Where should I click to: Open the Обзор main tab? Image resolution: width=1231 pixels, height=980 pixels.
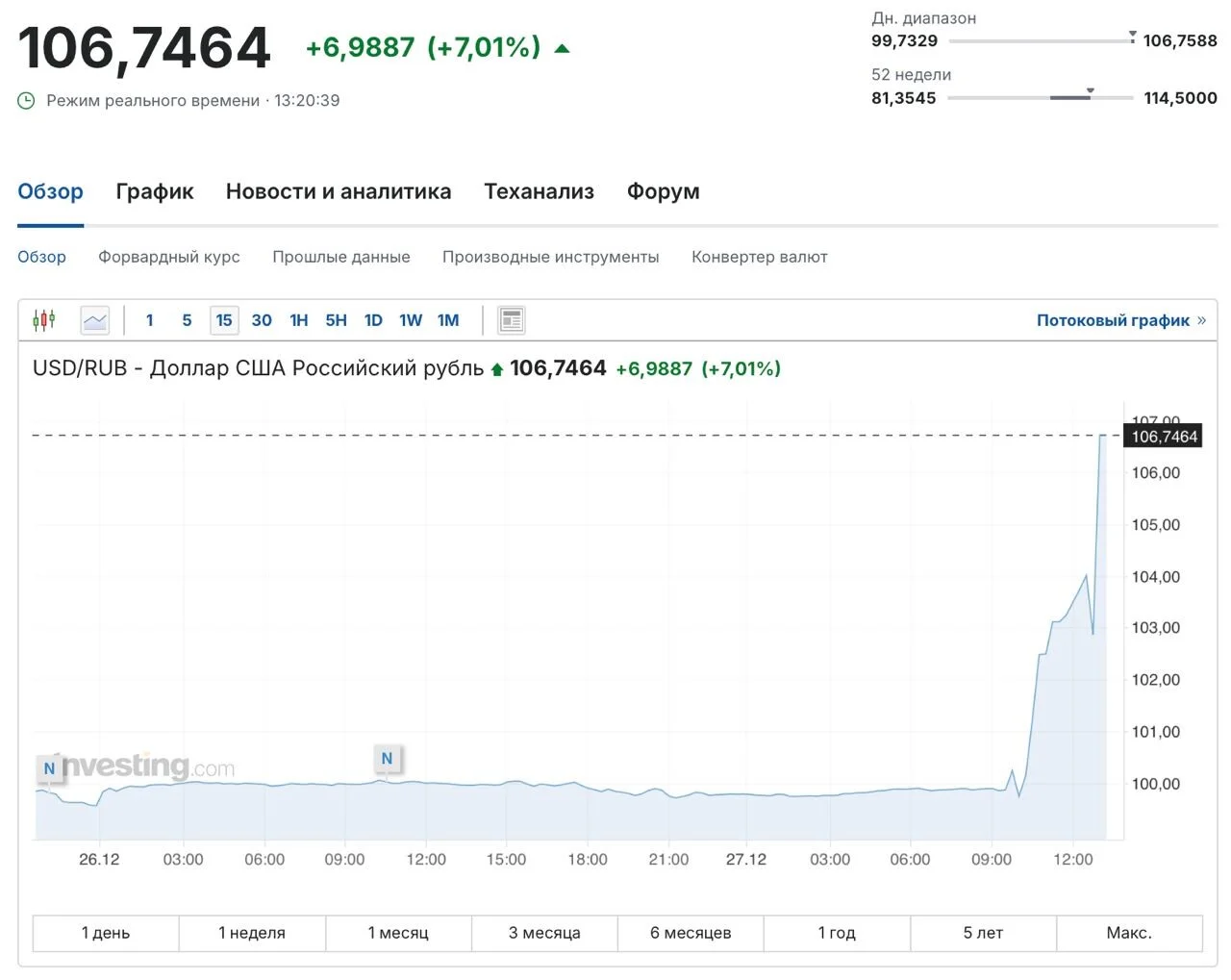50,191
